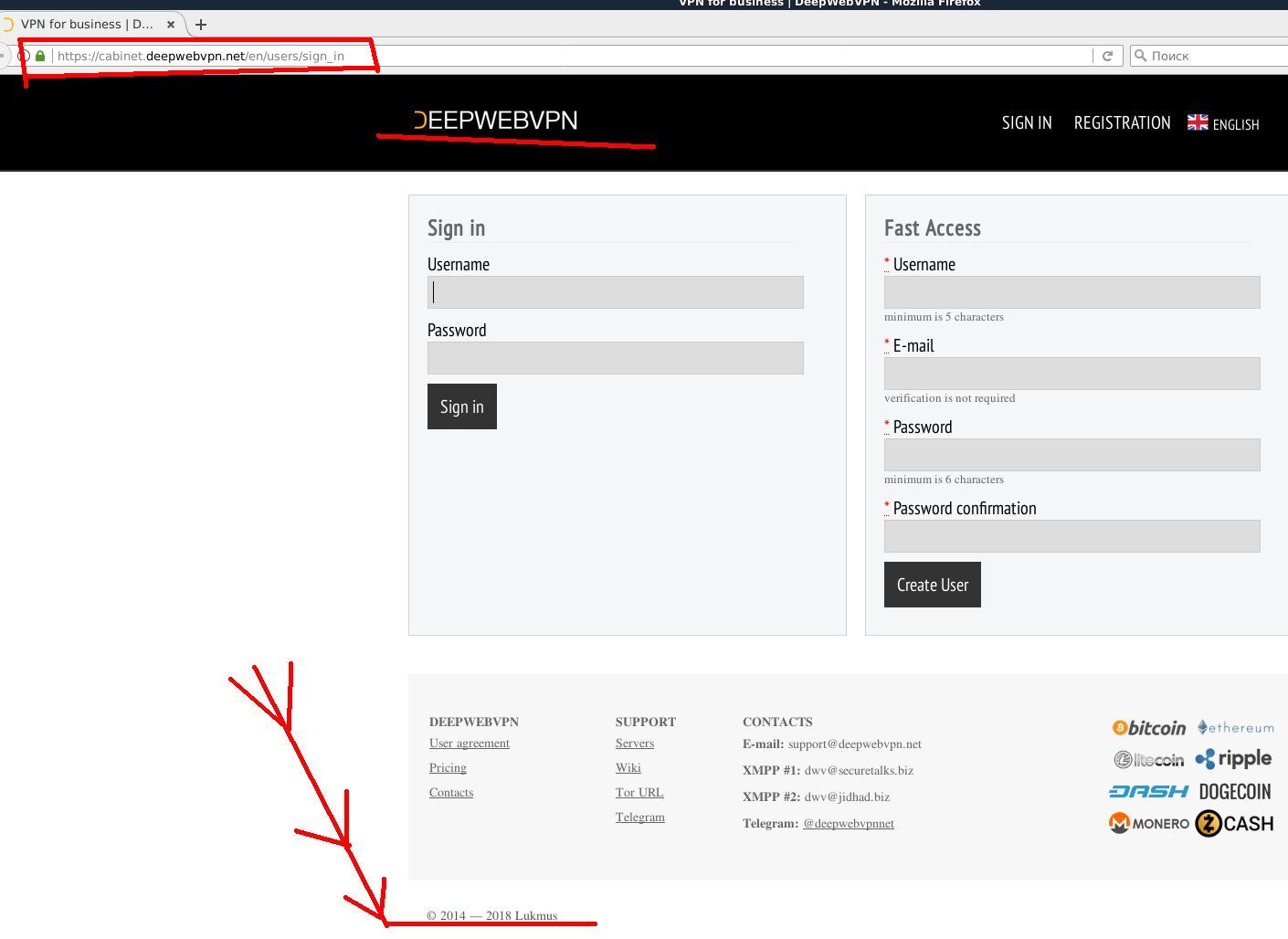Click the Sign in button
Viewport: 1288px width, 939px height.
pos(462,406)
